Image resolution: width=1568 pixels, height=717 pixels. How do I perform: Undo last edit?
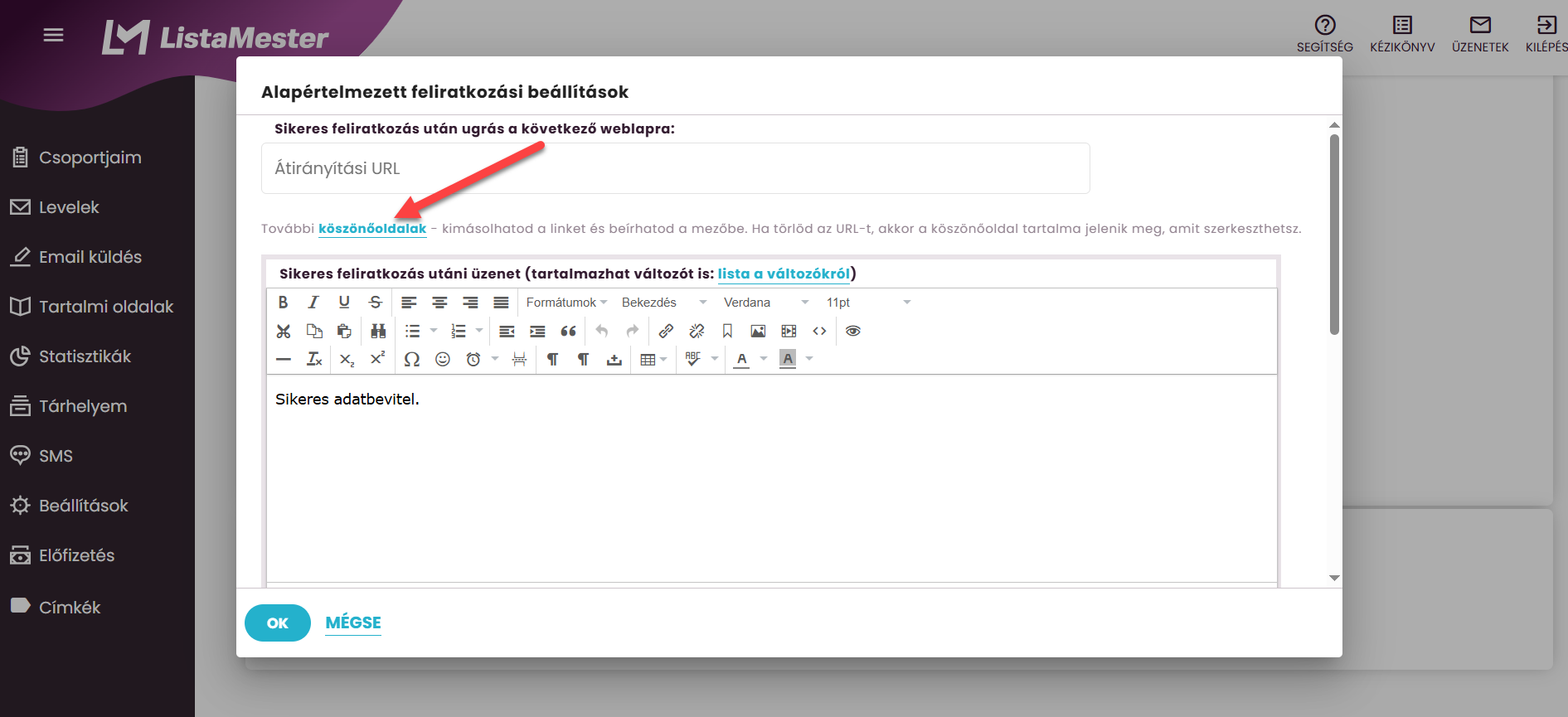pyautogui.click(x=602, y=331)
